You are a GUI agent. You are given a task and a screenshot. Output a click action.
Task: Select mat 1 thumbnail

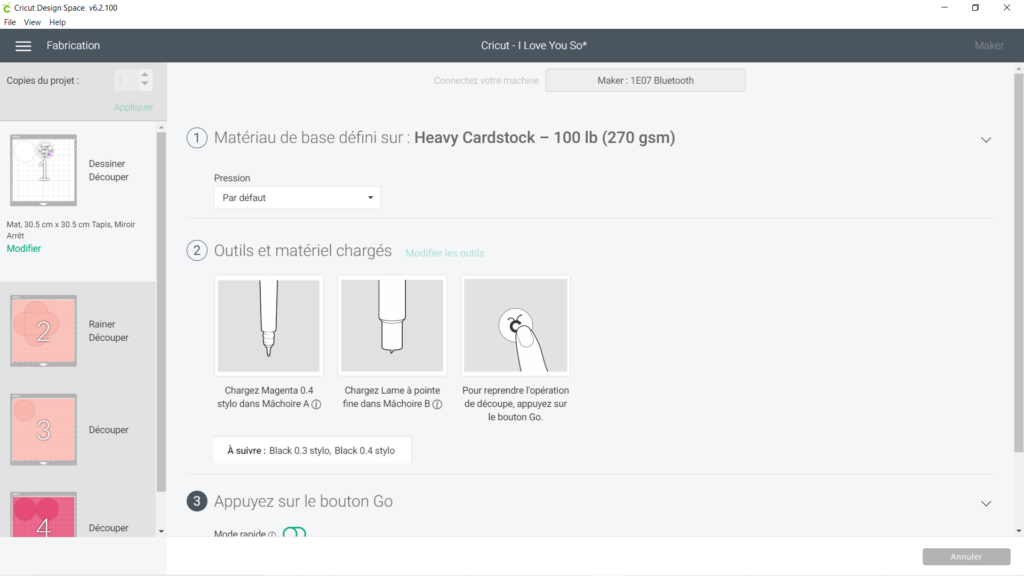(43, 170)
